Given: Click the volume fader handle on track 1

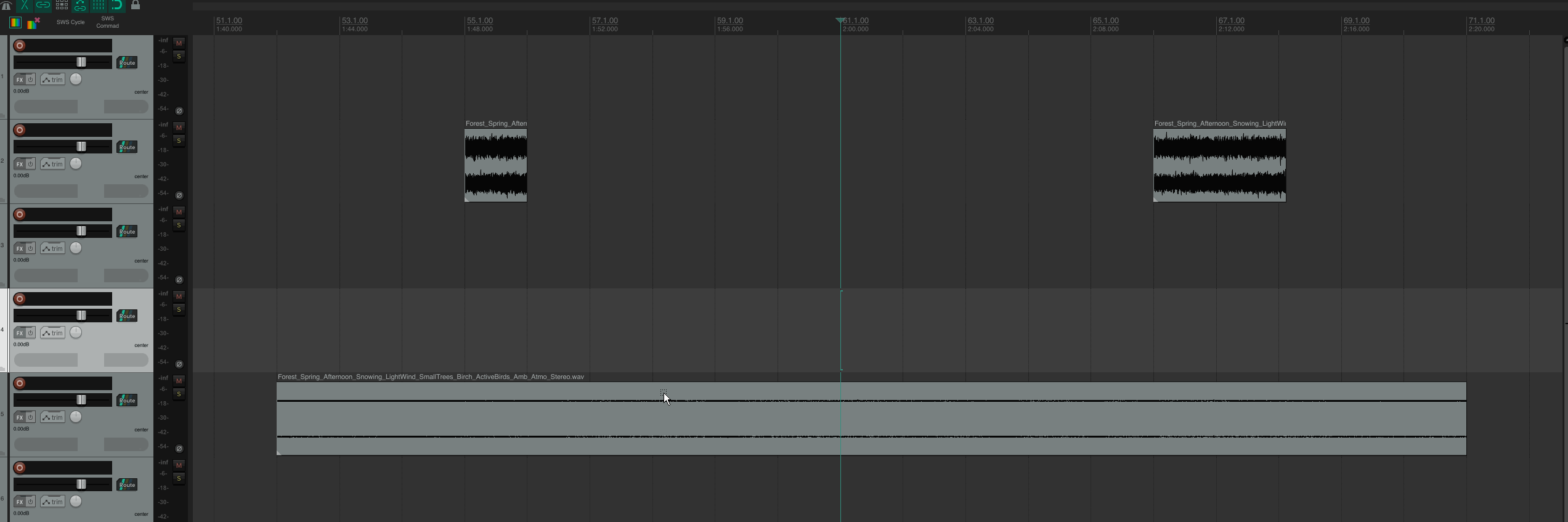Looking at the screenshot, I should pyautogui.click(x=81, y=62).
